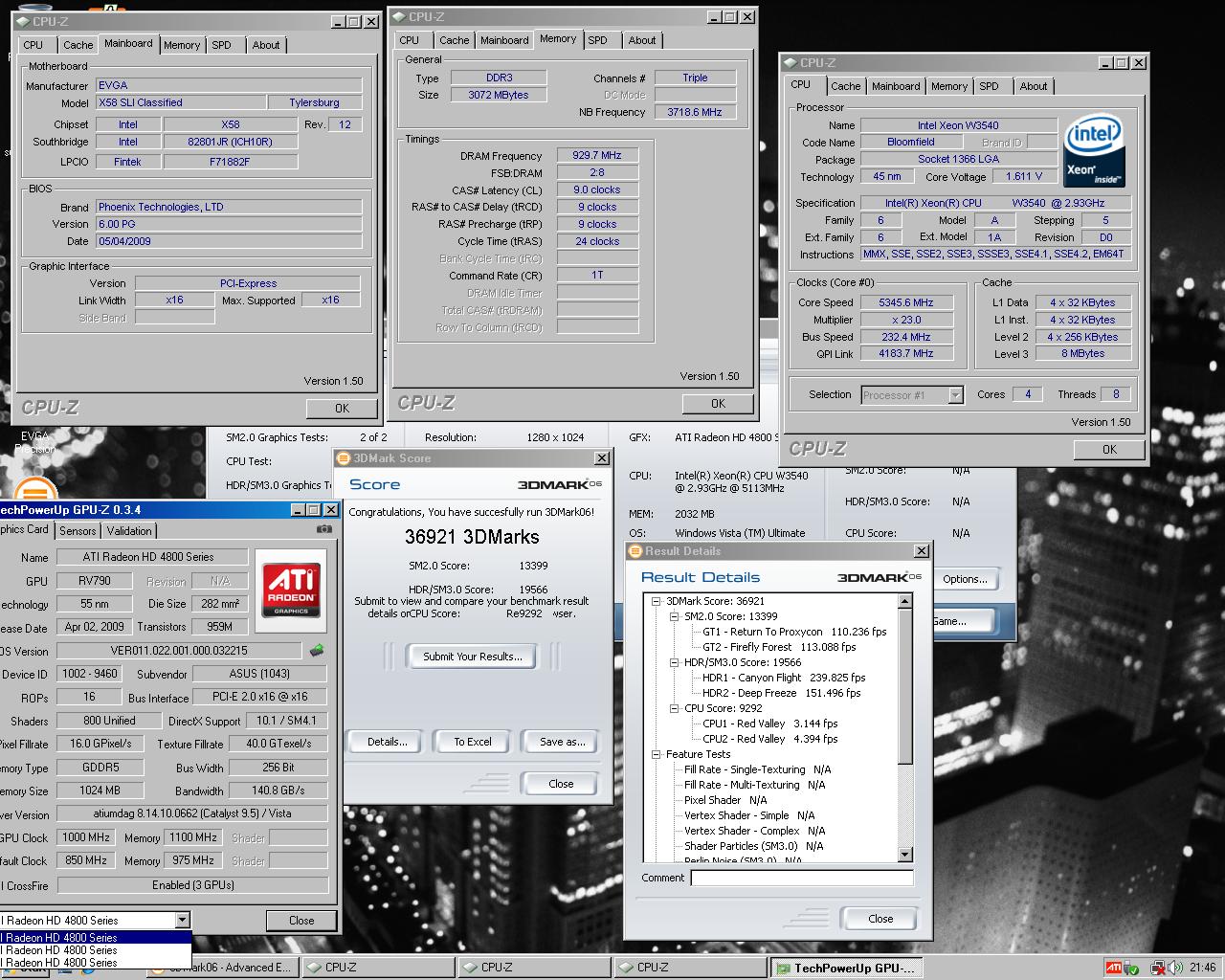This screenshot has width=1225, height=980.
Task: Click Close button in Result Details
Action: click(880, 919)
